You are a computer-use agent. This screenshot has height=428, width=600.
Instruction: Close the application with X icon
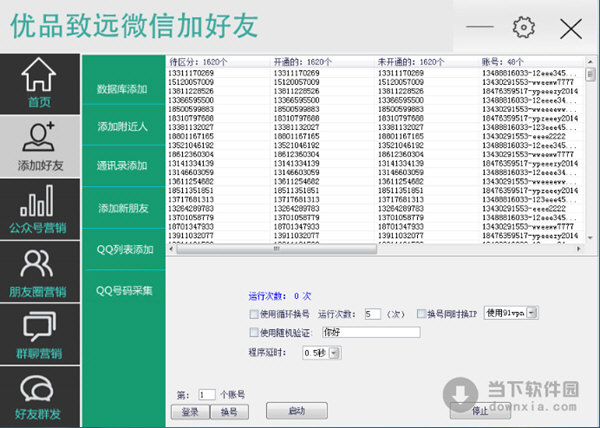click(571, 29)
